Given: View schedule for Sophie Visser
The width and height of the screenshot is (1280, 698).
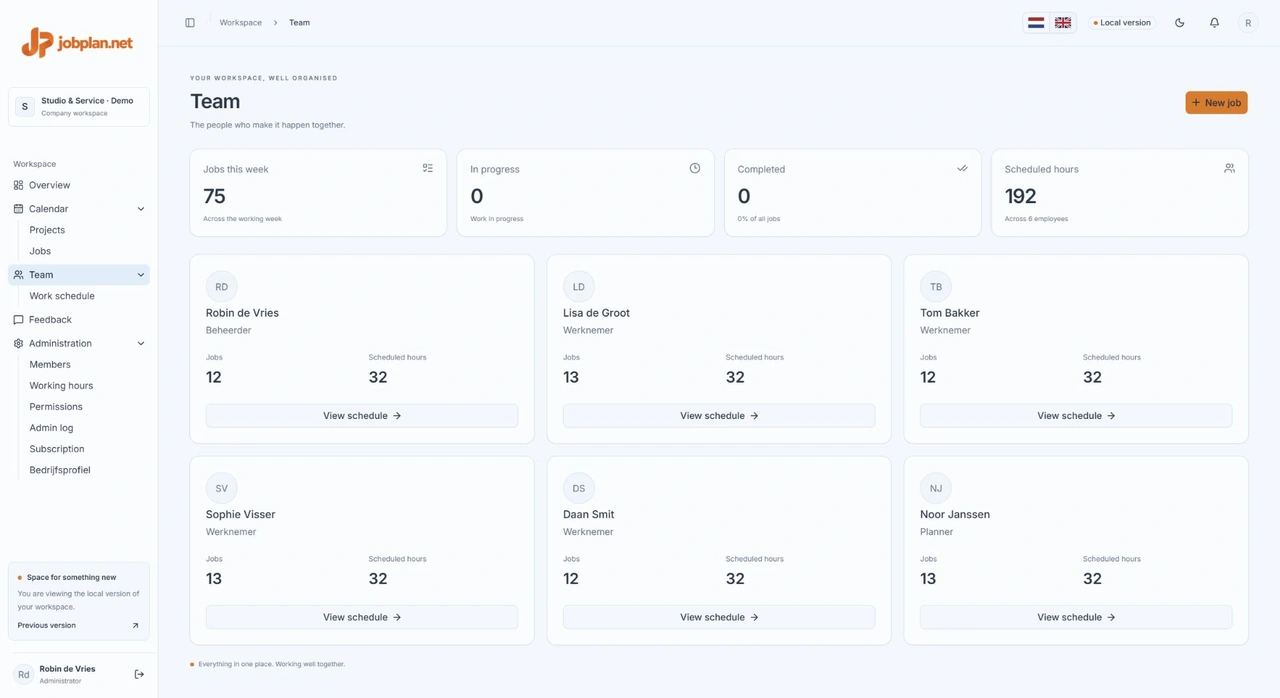Looking at the screenshot, I should click(x=362, y=618).
